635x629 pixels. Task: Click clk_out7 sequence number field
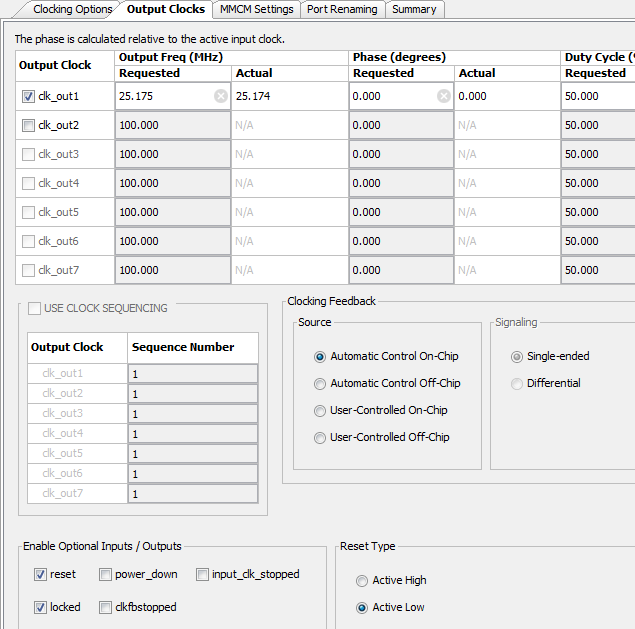193,494
